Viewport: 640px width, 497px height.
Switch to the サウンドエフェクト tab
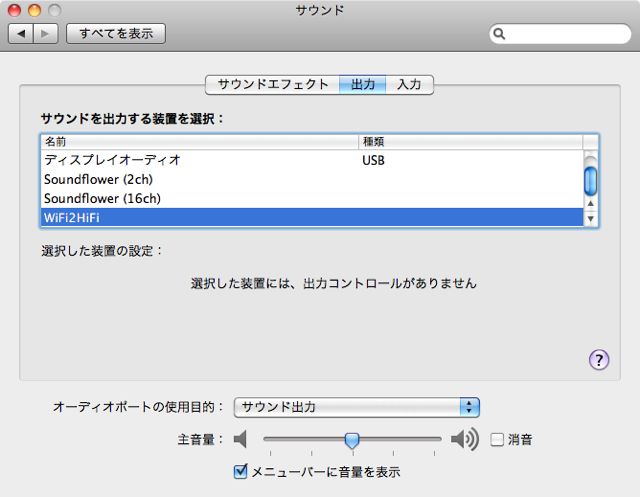[273, 84]
